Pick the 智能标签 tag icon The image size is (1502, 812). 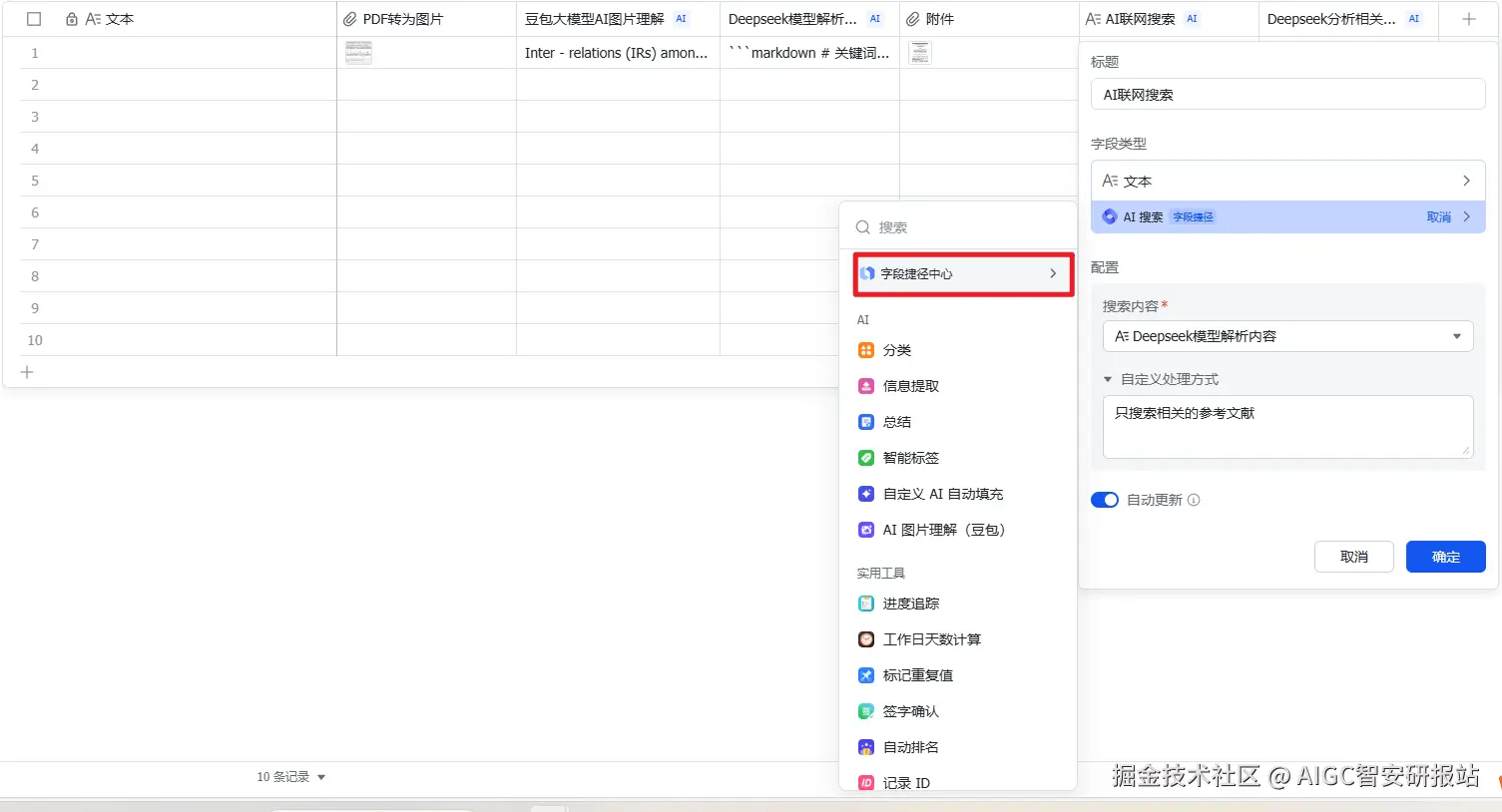point(866,458)
